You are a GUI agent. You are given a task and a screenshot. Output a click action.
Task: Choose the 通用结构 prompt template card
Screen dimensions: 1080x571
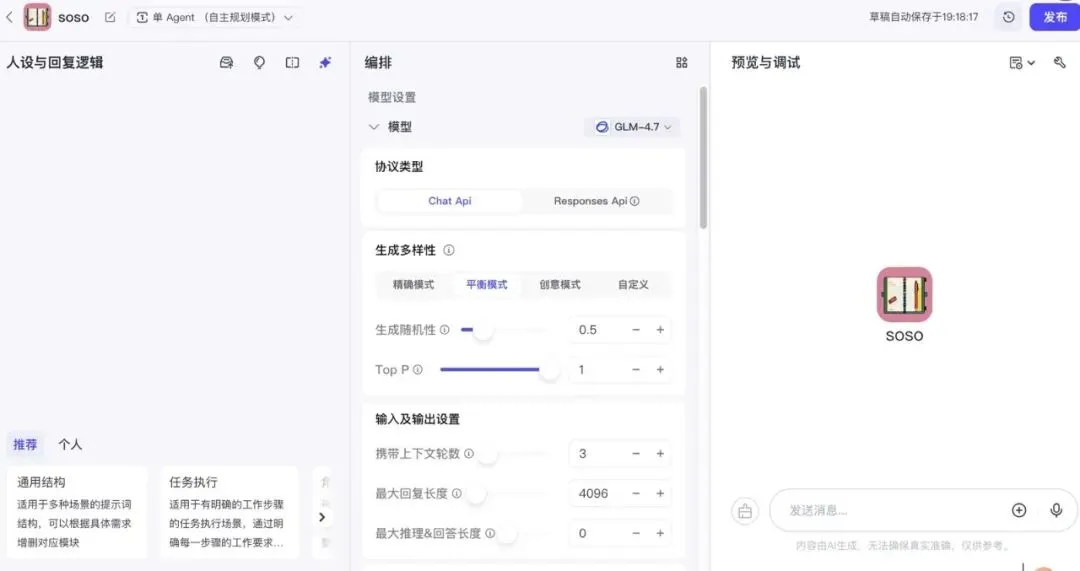point(77,512)
